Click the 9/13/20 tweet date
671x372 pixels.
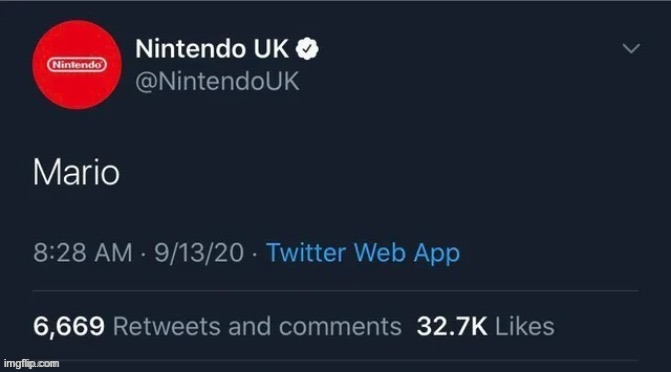(x=199, y=253)
